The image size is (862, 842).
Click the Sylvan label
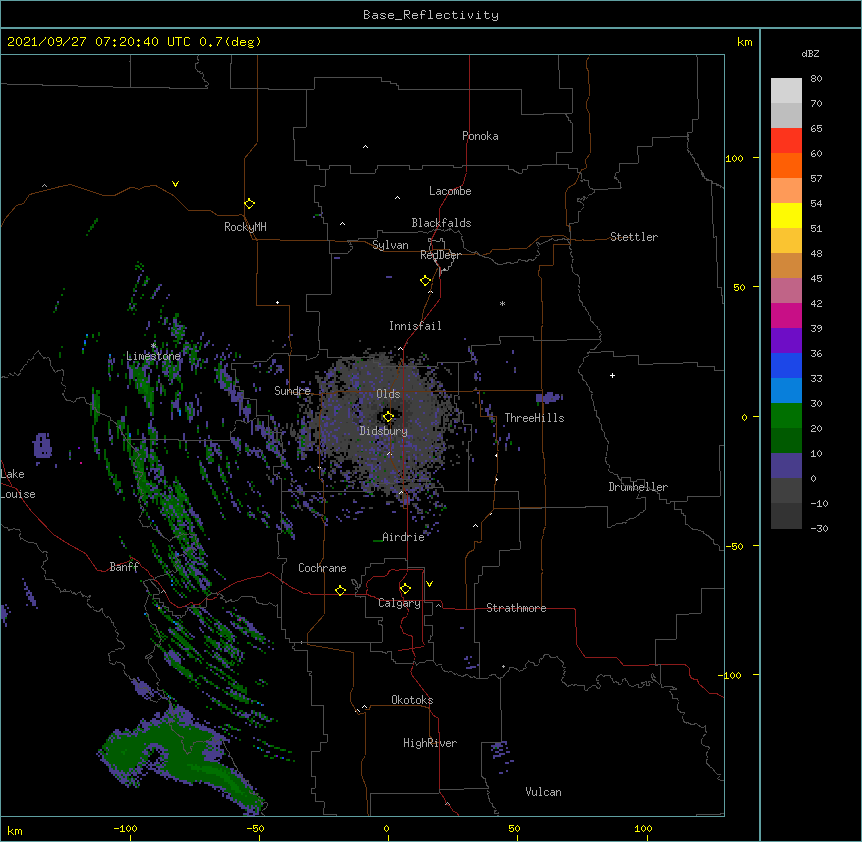[390, 245]
